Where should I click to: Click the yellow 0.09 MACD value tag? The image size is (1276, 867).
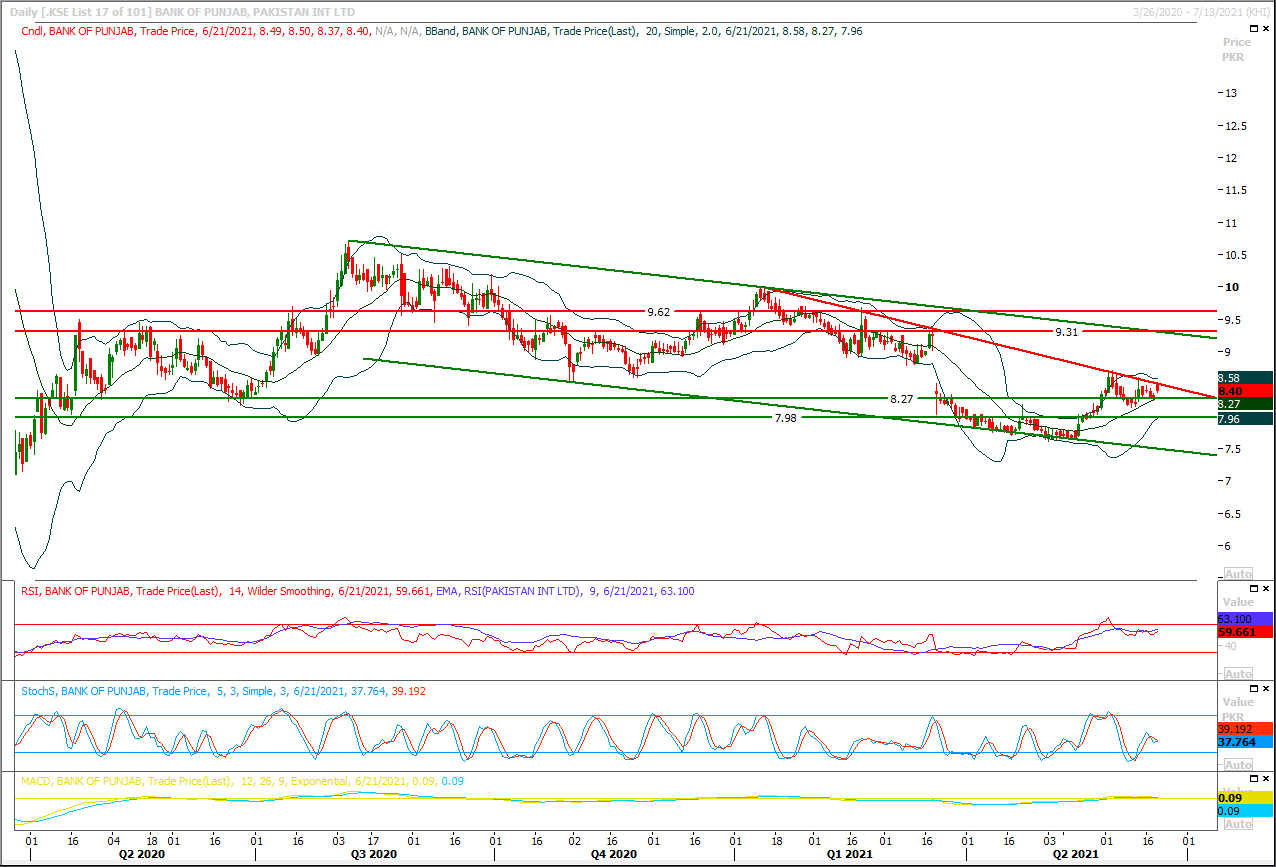point(1245,798)
